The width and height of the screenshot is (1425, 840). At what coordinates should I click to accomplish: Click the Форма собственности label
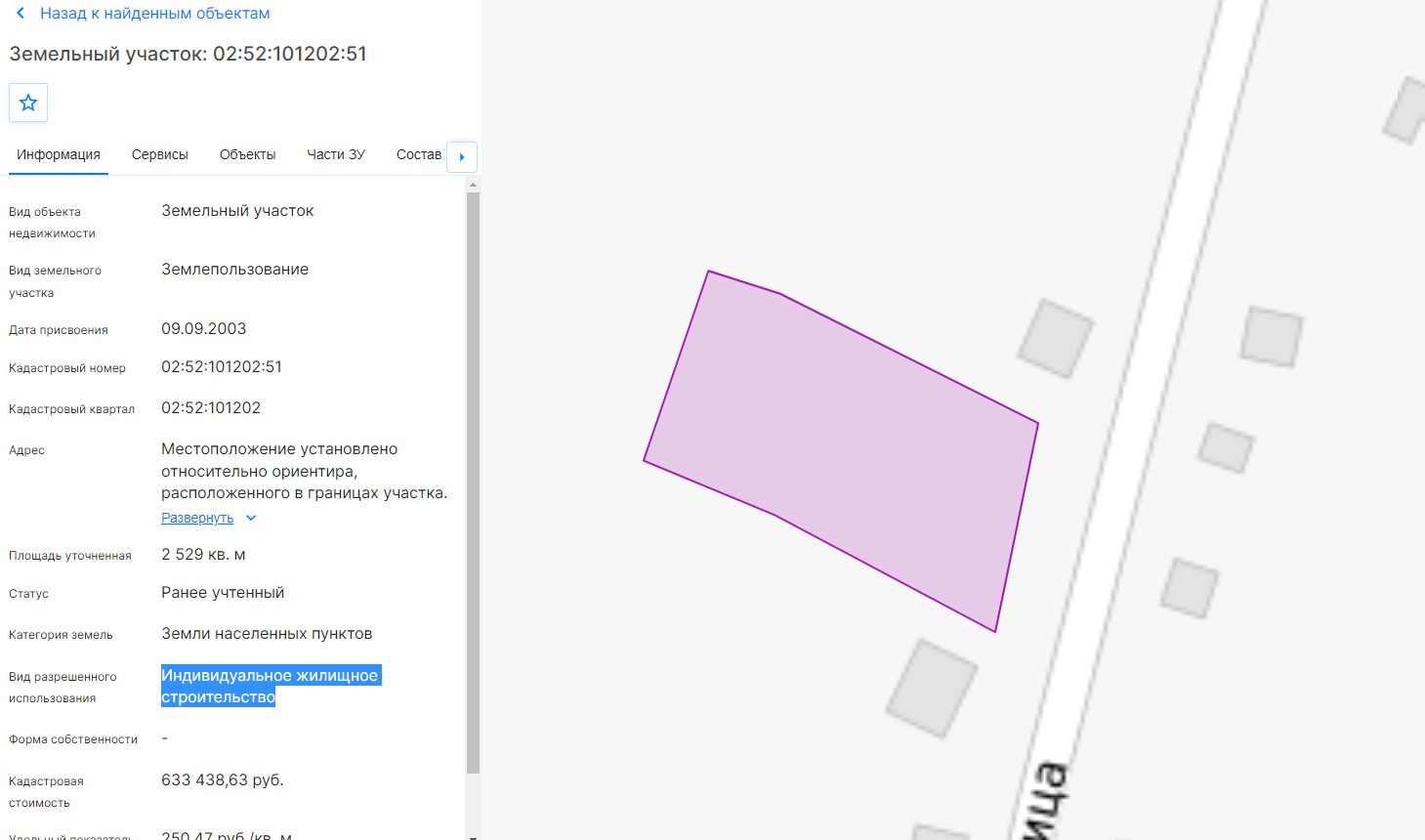tap(73, 739)
